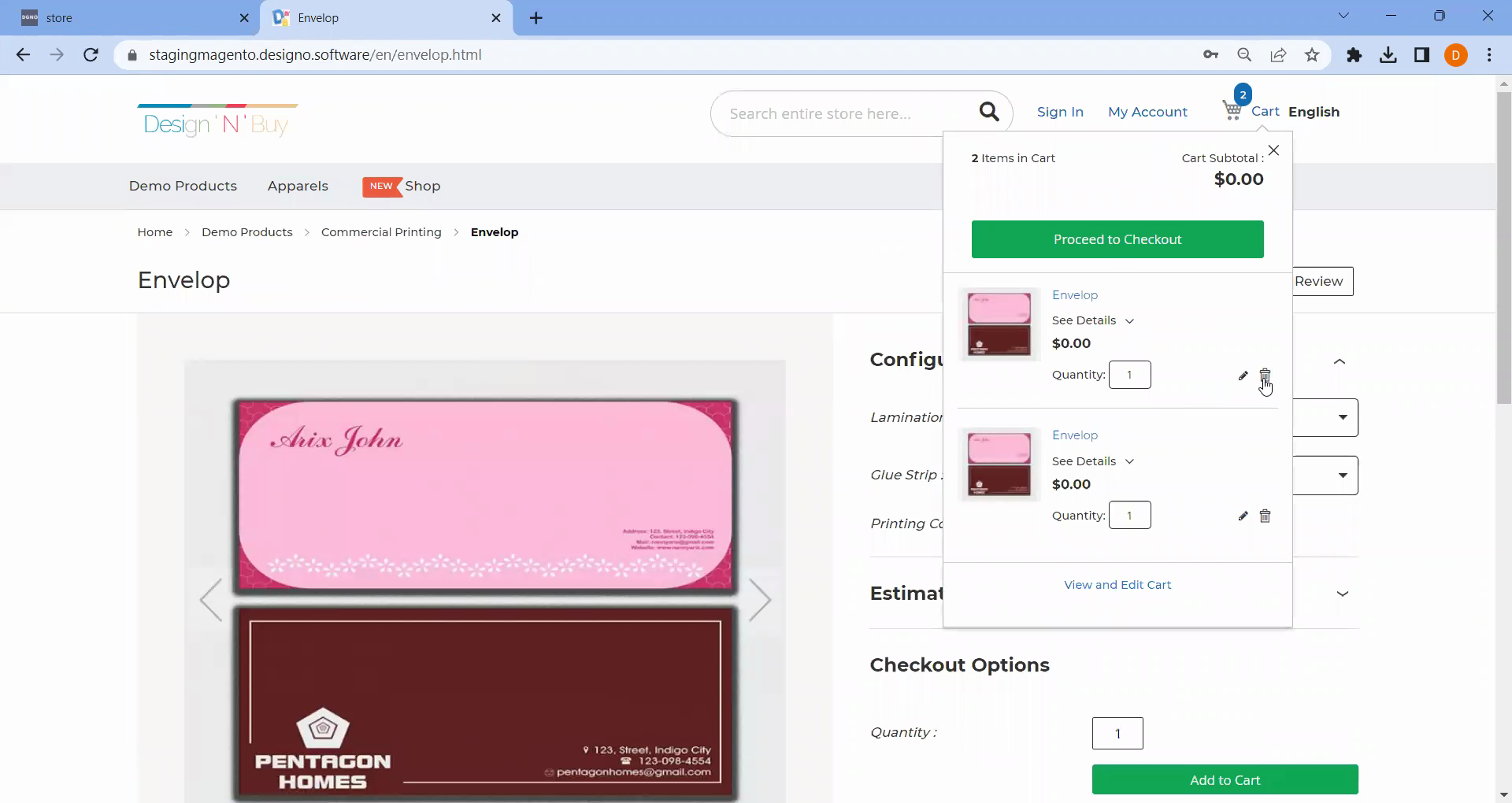This screenshot has height=803, width=1512.
Task: Click the shopping cart icon
Action: 1232,111
